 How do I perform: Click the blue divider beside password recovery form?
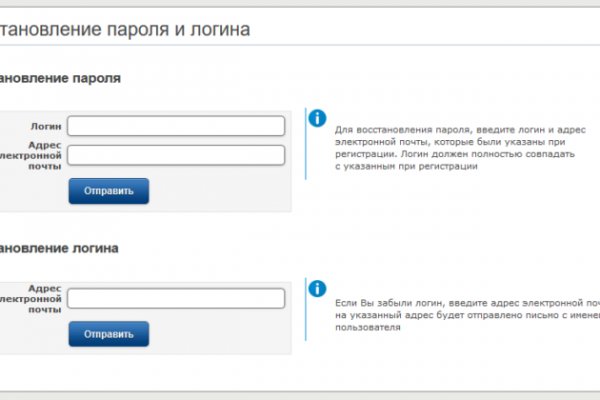click(305, 145)
